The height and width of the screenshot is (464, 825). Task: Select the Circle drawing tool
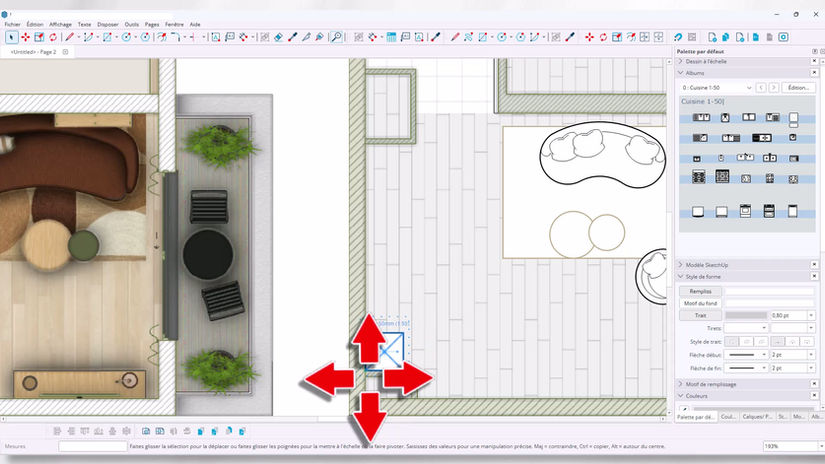(126, 37)
